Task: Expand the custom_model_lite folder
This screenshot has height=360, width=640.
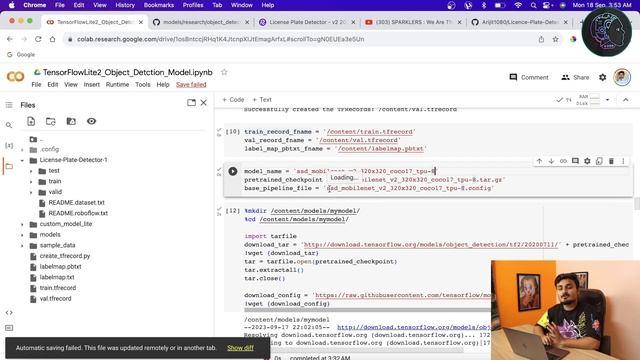Action: click(x=22, y=224)
